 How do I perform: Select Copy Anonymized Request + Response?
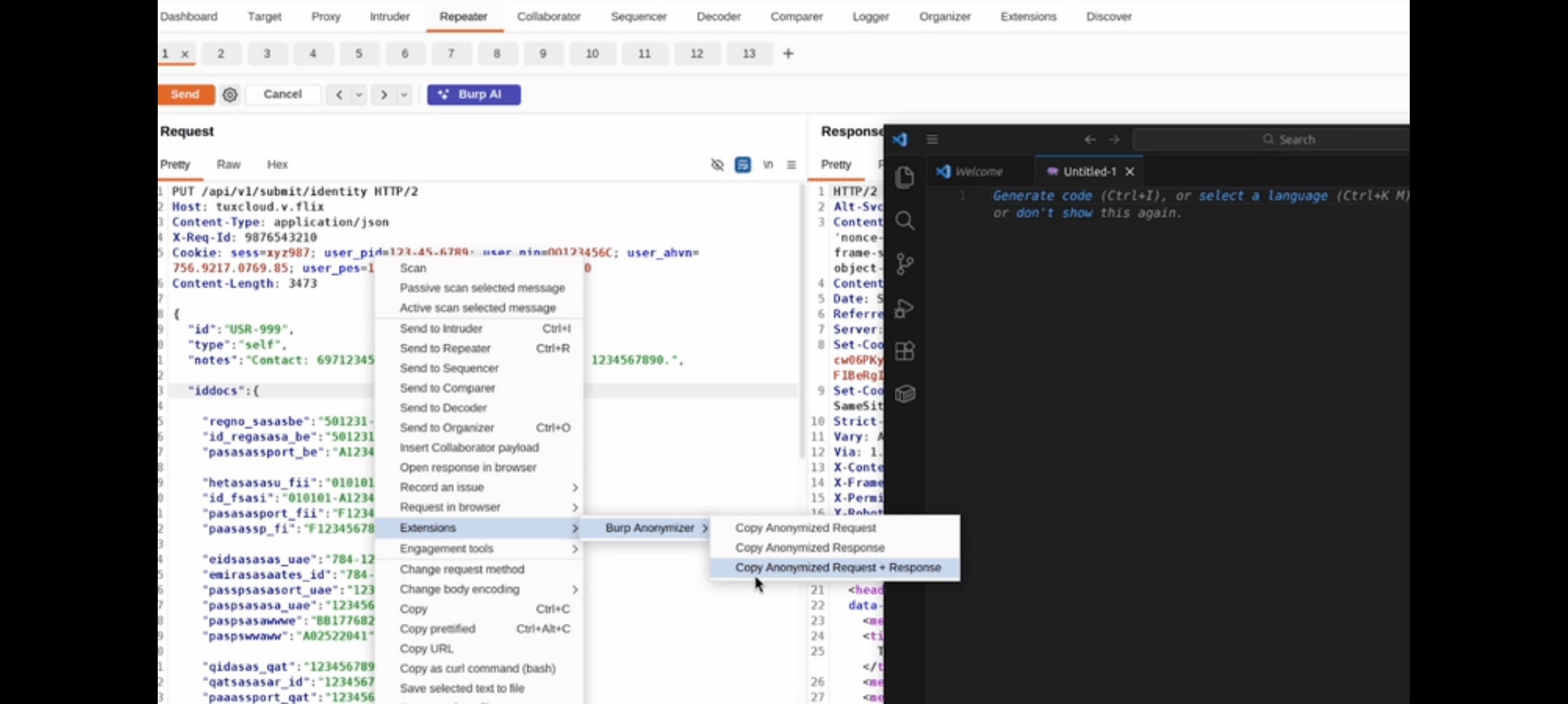click(837, 568)
